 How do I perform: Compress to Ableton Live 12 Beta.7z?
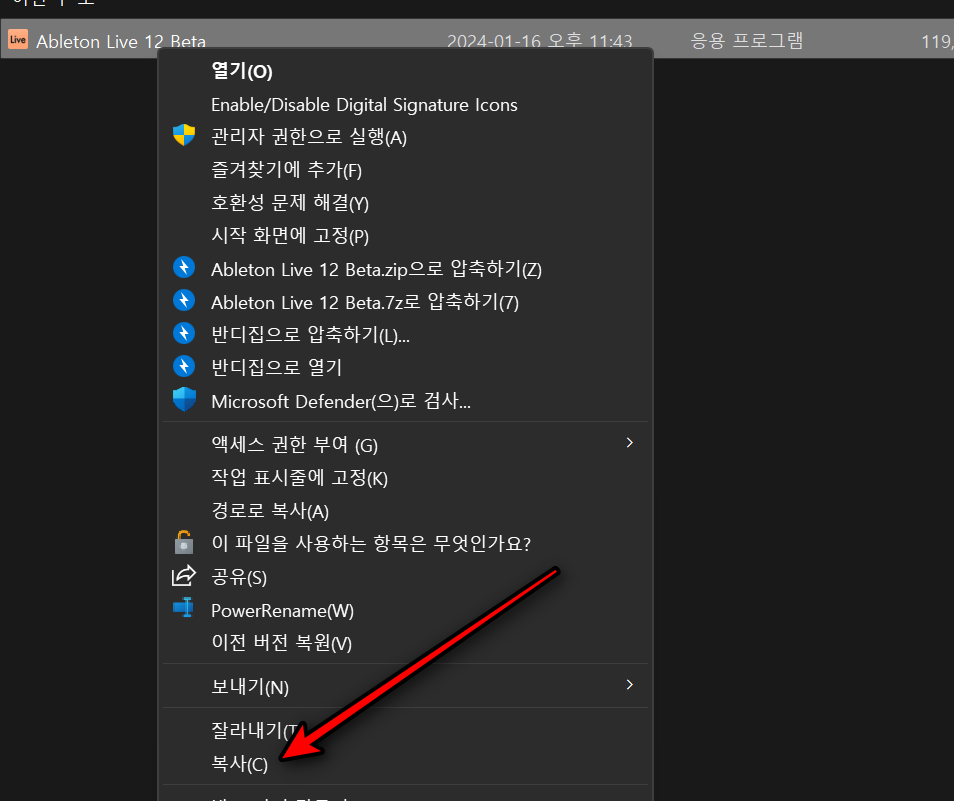364,302
